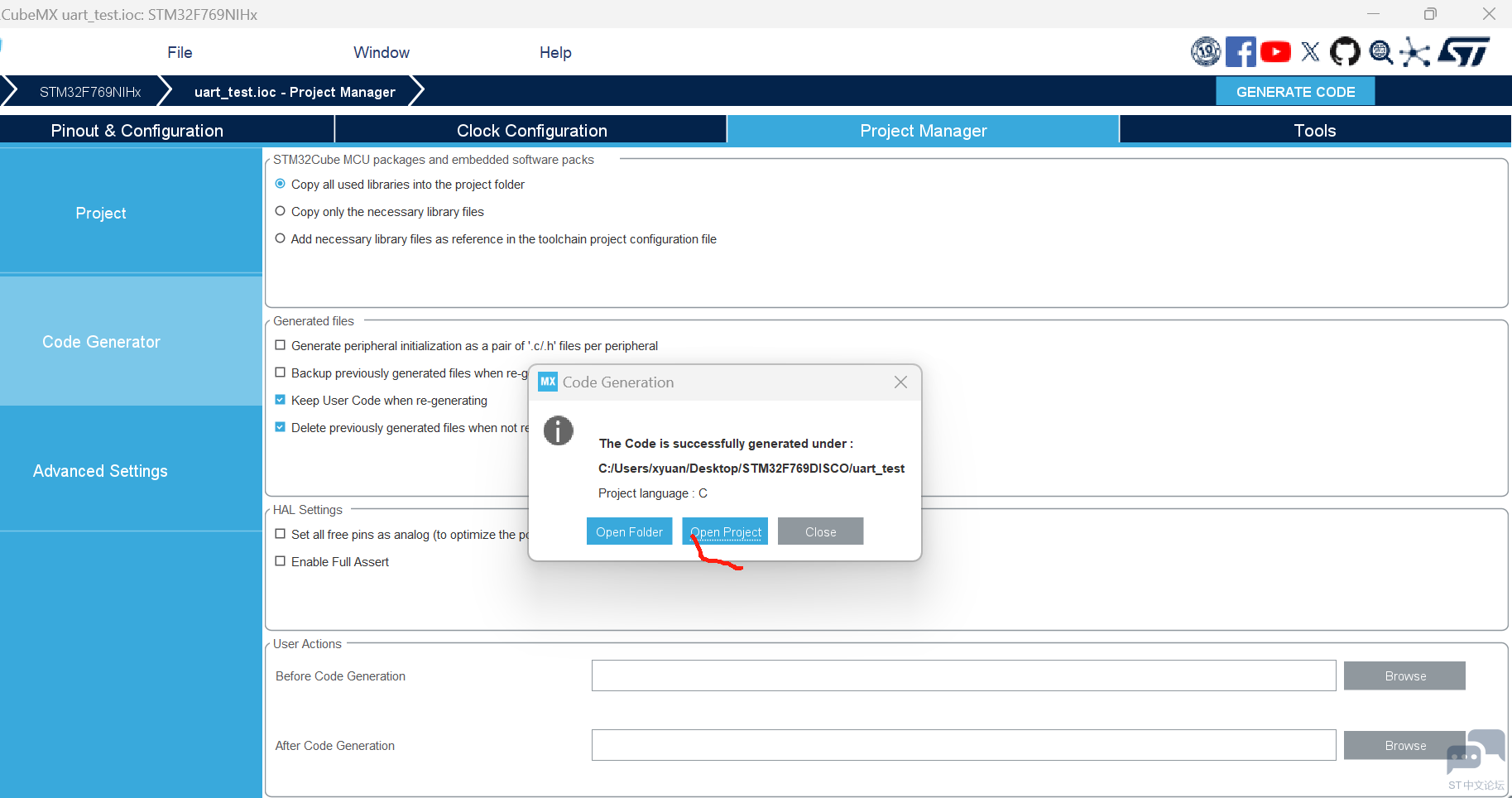Open the Project side section
This screenshot has height=798, width=1512.
[131, 213]
